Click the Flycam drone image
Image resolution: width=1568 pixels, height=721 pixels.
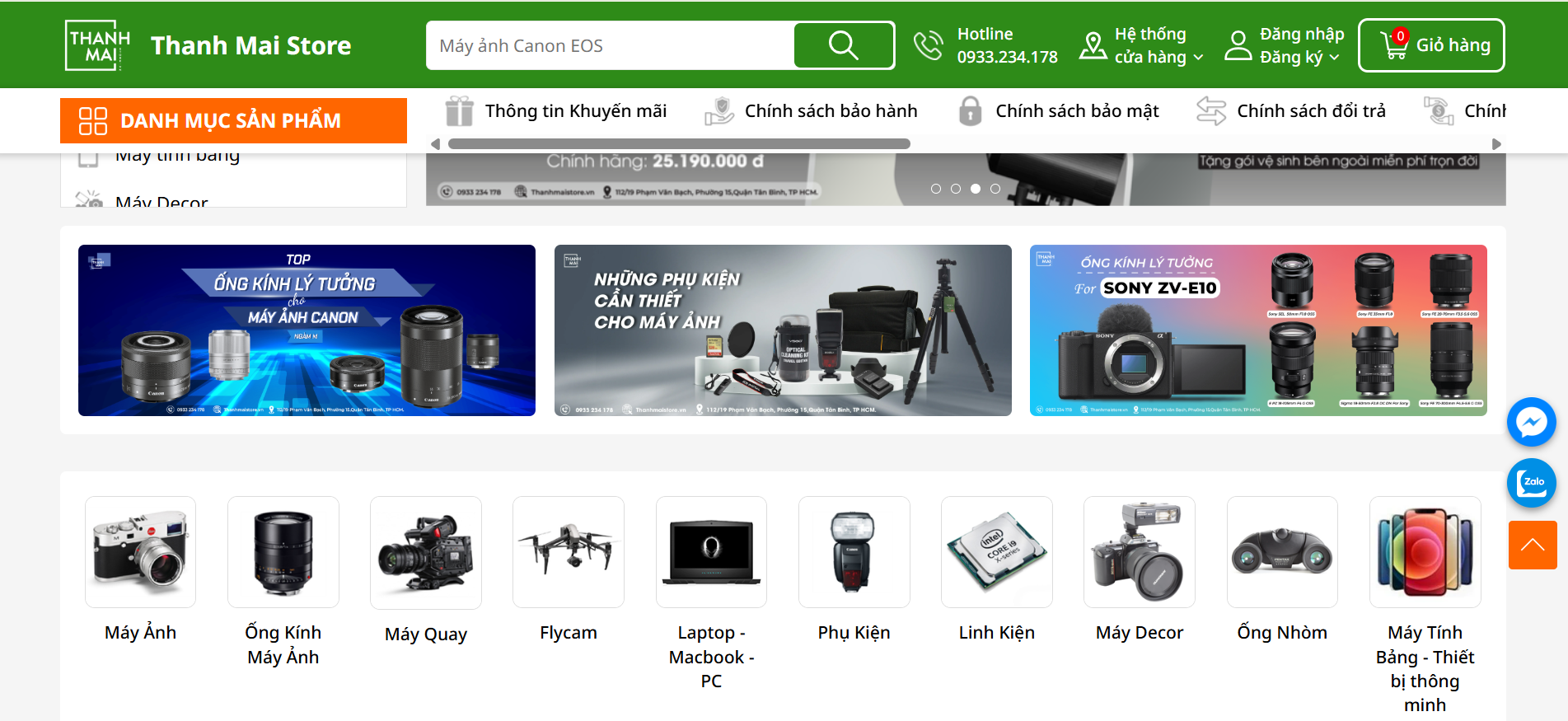pyautogui.click(x=569, y=552)
